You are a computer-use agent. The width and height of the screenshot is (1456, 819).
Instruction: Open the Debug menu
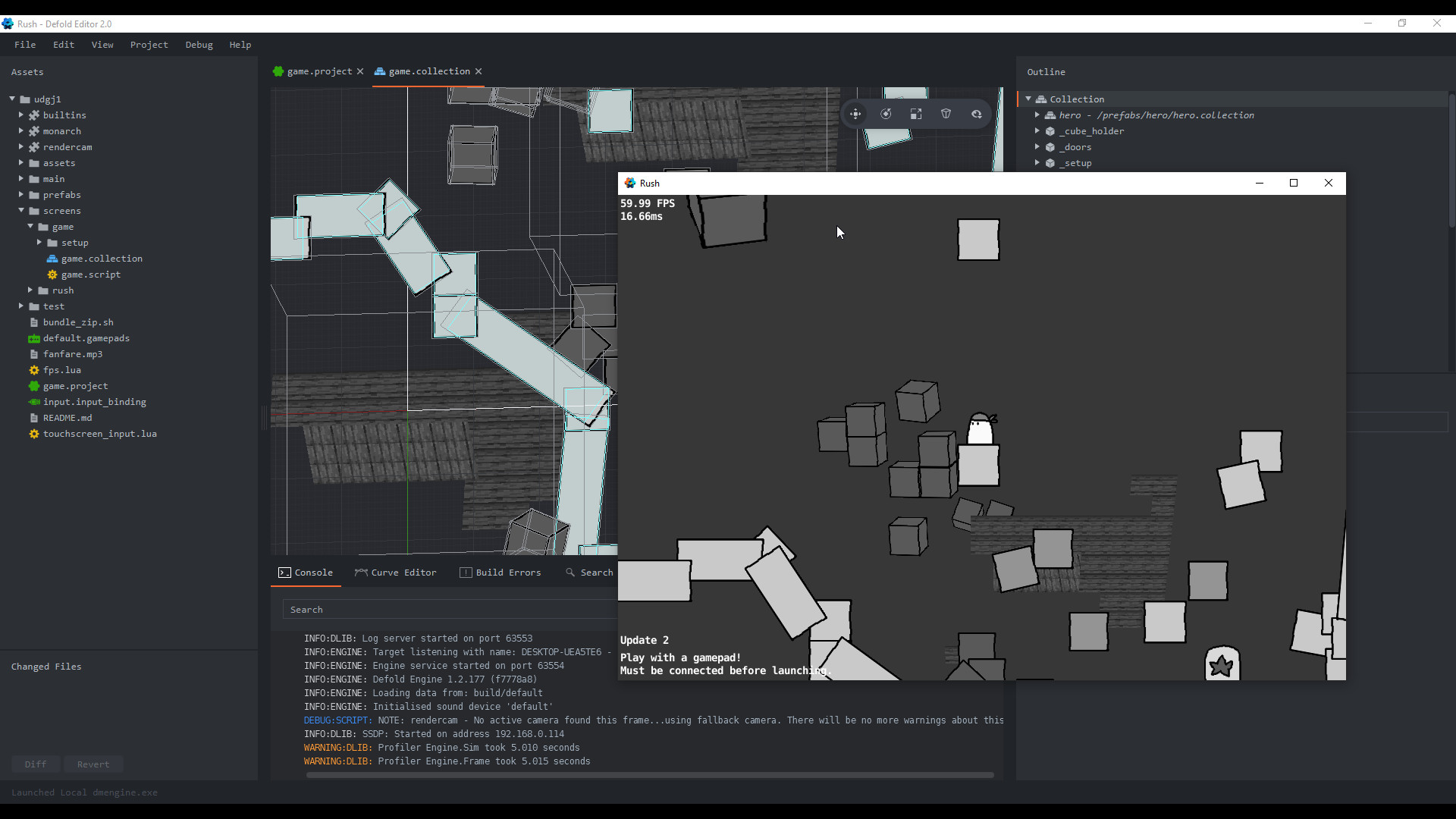coord(199,45)
